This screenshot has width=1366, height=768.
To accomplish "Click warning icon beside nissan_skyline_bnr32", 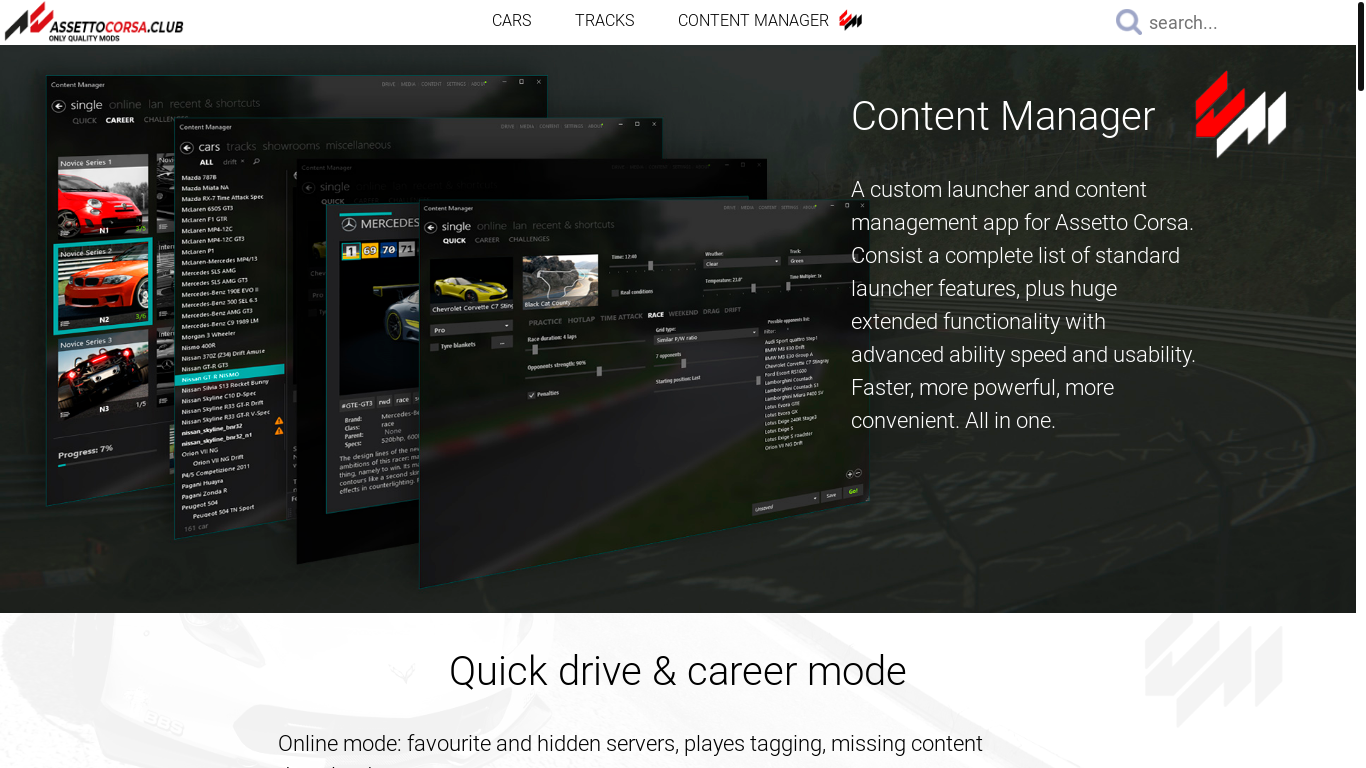I will (x=279, y=421).
